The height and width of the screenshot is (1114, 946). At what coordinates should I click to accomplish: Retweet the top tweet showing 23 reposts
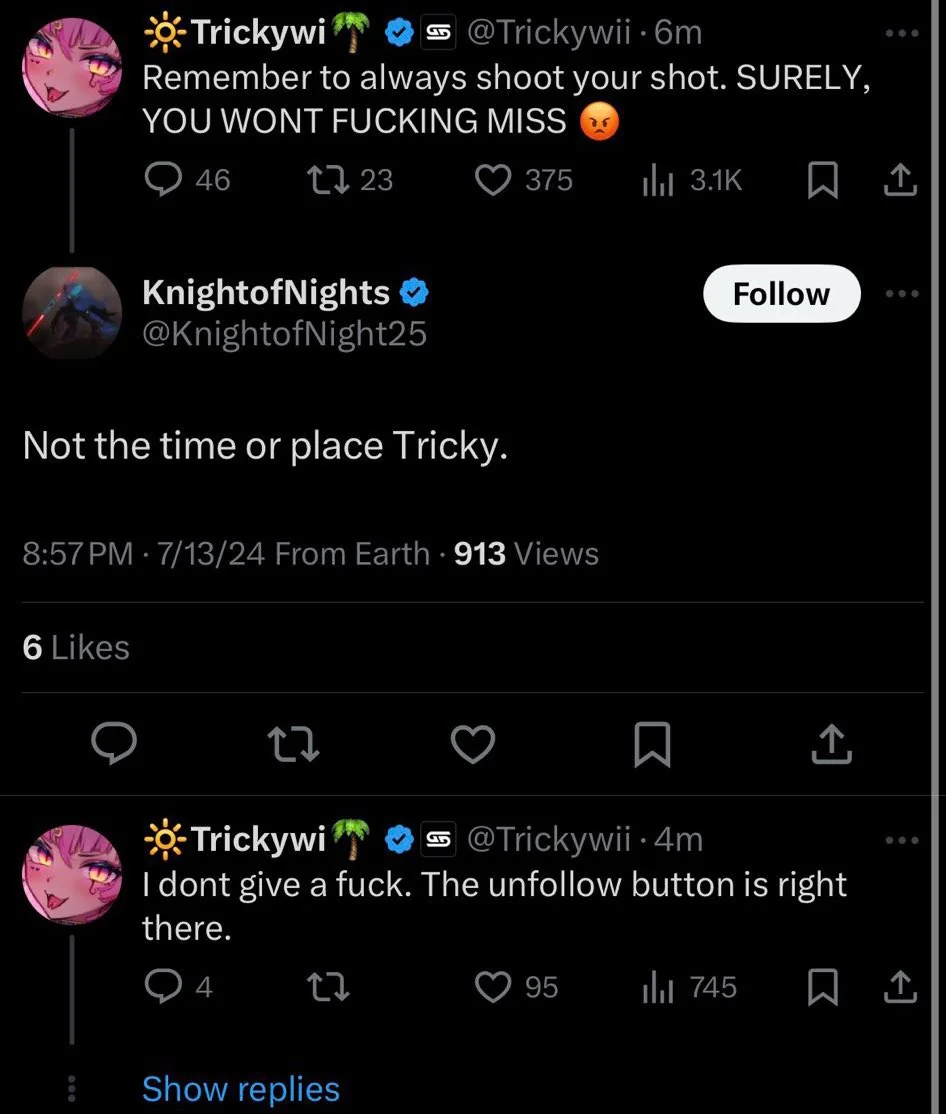click(323, 180)
